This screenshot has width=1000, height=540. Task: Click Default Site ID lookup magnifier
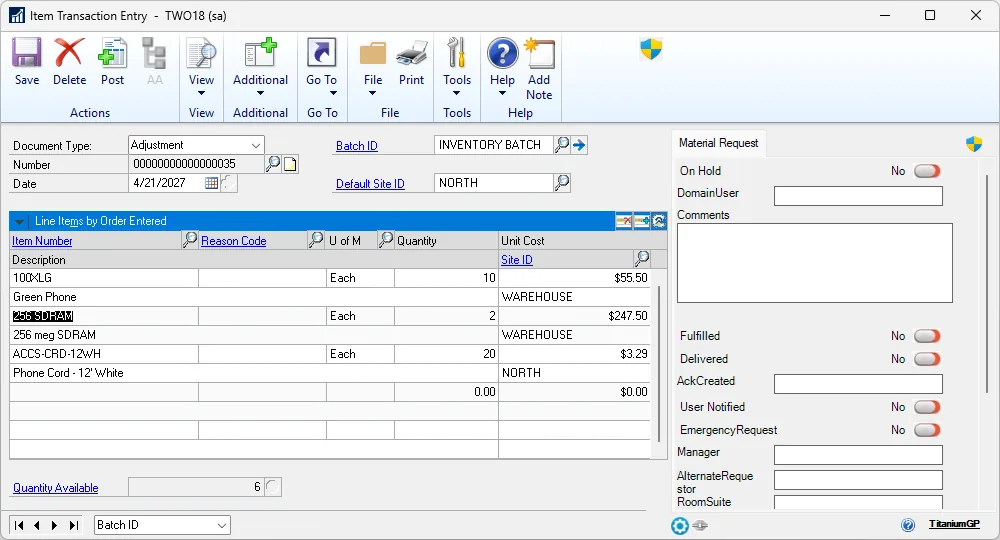tap(561, 183)
